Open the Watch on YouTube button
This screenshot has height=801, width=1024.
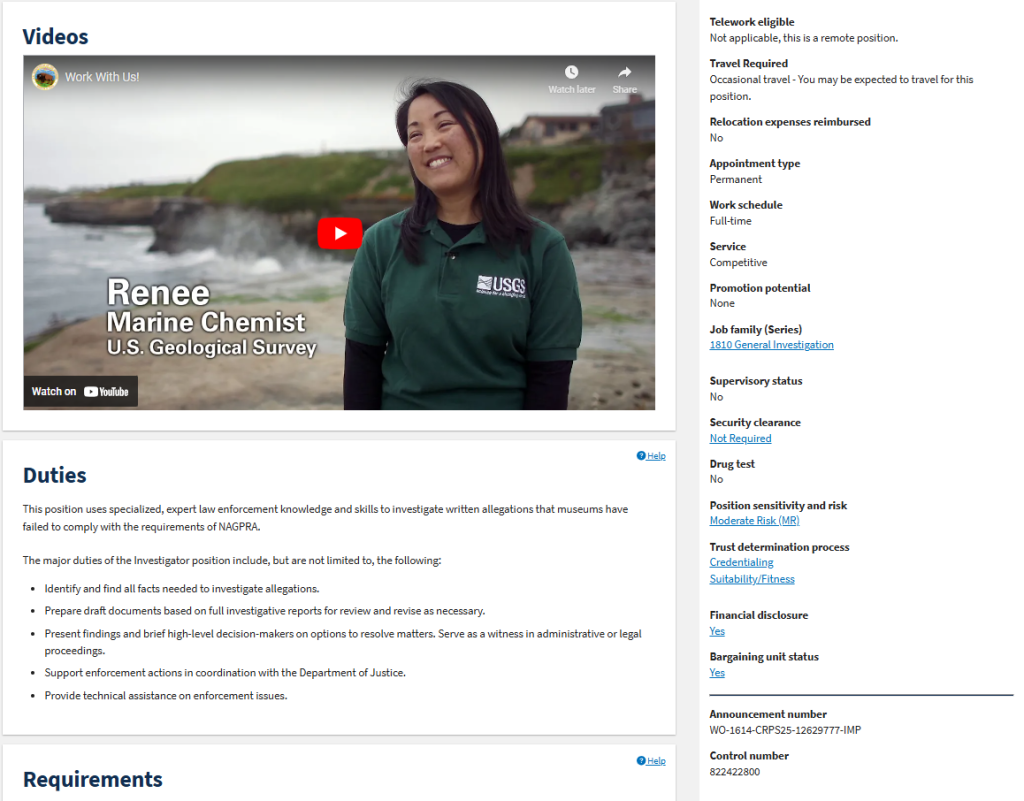80,391
